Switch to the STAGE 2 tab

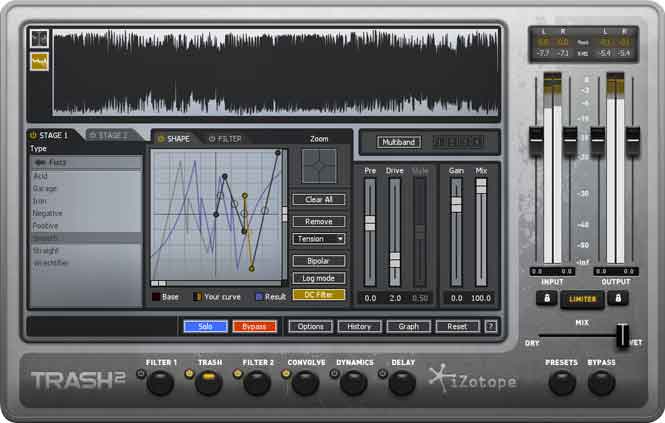pos(113,135)
